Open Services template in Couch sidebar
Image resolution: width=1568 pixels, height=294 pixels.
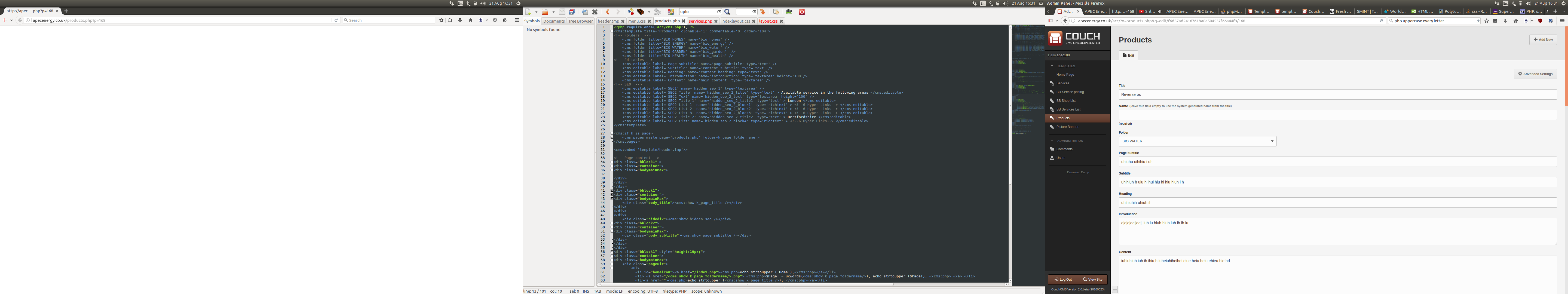1062,83
